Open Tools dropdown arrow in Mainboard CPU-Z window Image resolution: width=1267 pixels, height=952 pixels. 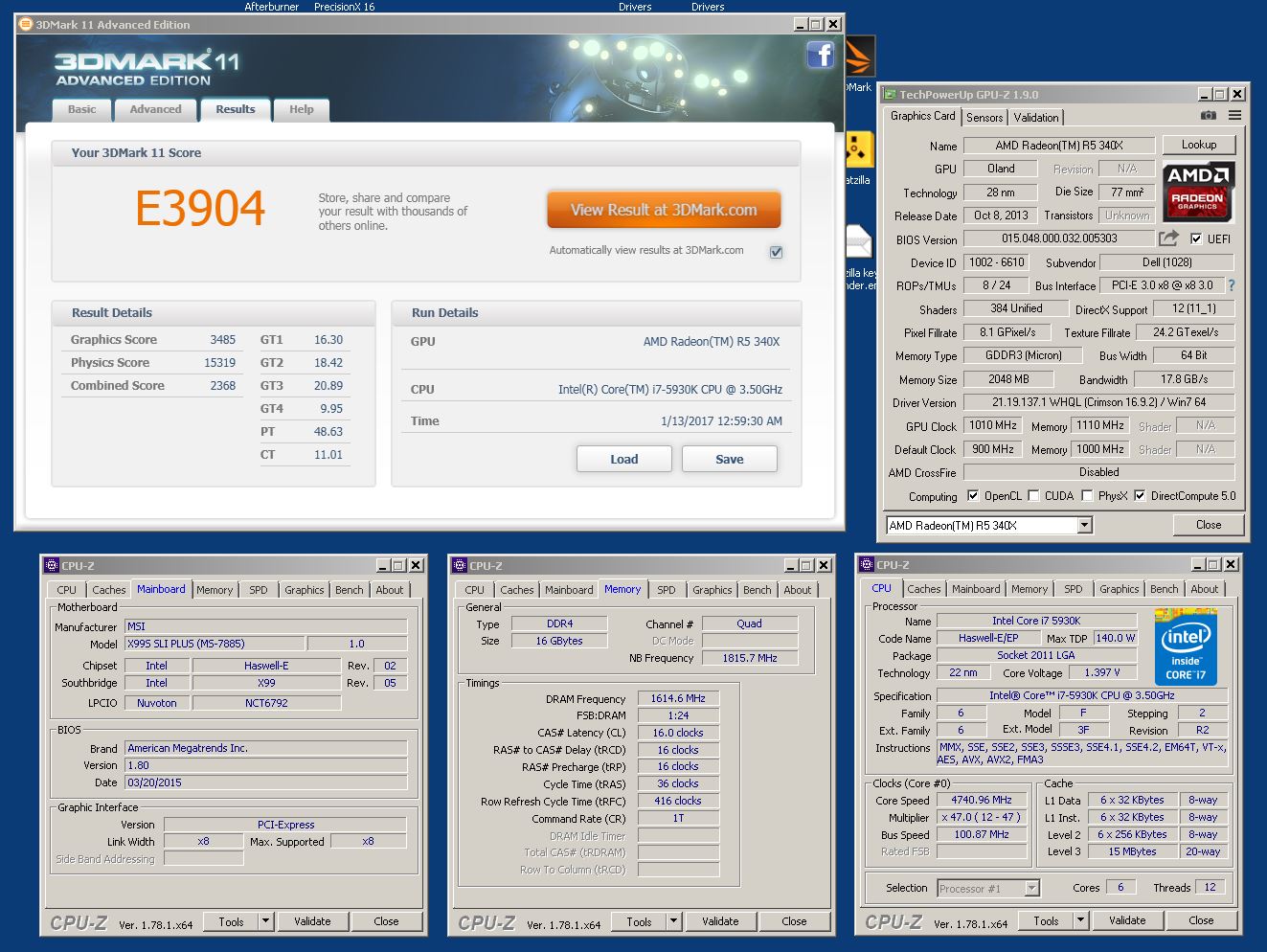pyautogui.click(x=266, y=921)
